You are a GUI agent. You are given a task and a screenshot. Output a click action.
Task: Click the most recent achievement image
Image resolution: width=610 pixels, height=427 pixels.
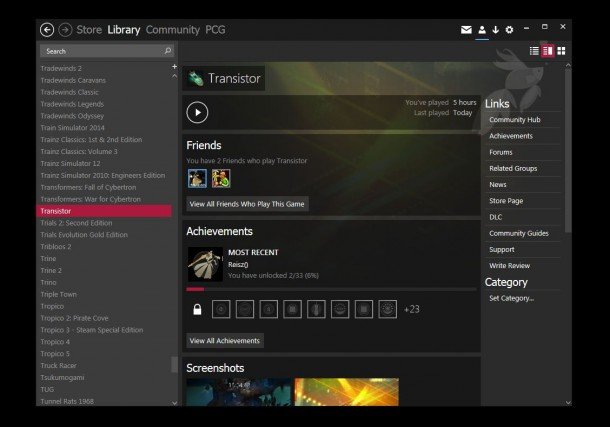(205, 264)
